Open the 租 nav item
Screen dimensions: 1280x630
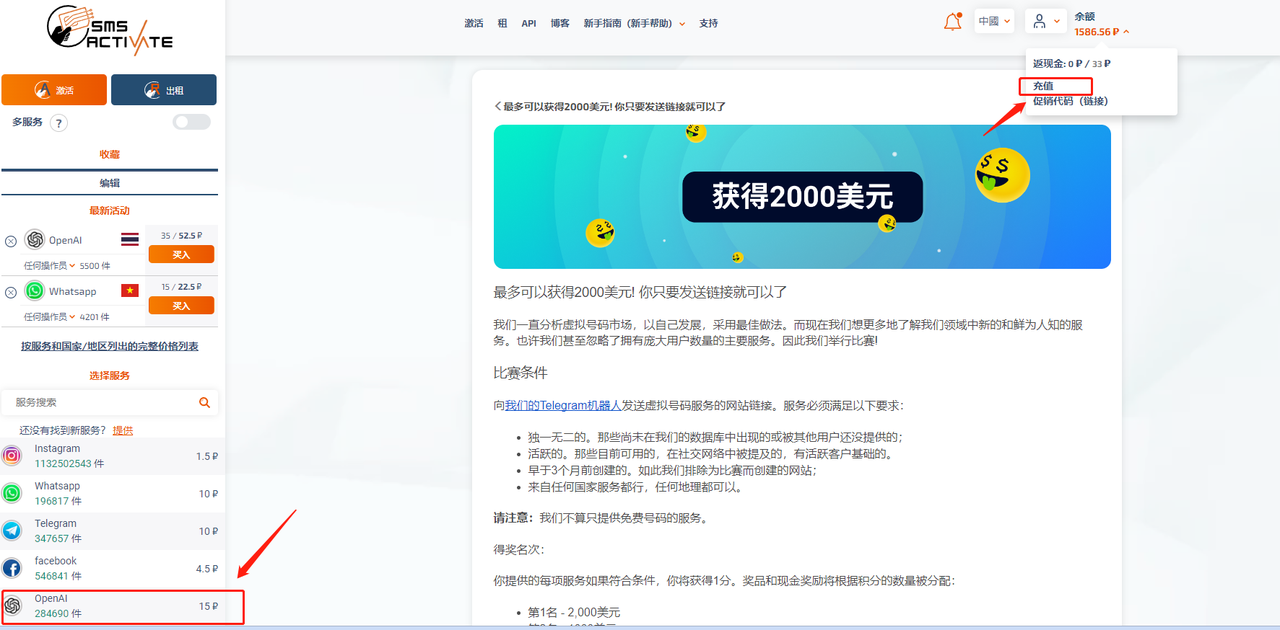[x=502, y=23]
